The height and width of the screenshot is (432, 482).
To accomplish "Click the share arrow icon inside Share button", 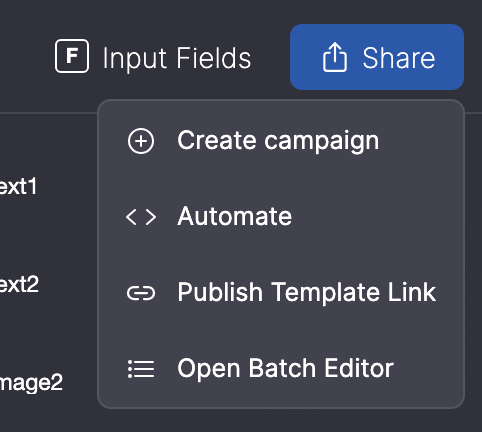I will point(335,57).
